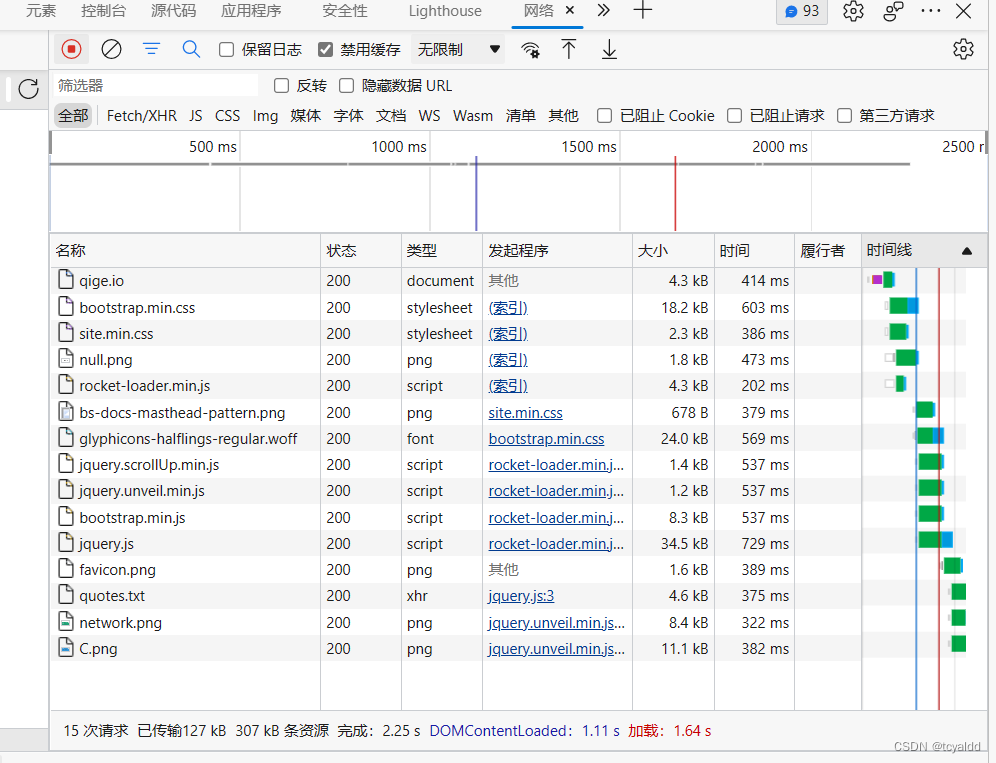Screen dimensions: 996x763
Task: Click waterfall bar for qige.io row
Action: [x=882, y=280]
